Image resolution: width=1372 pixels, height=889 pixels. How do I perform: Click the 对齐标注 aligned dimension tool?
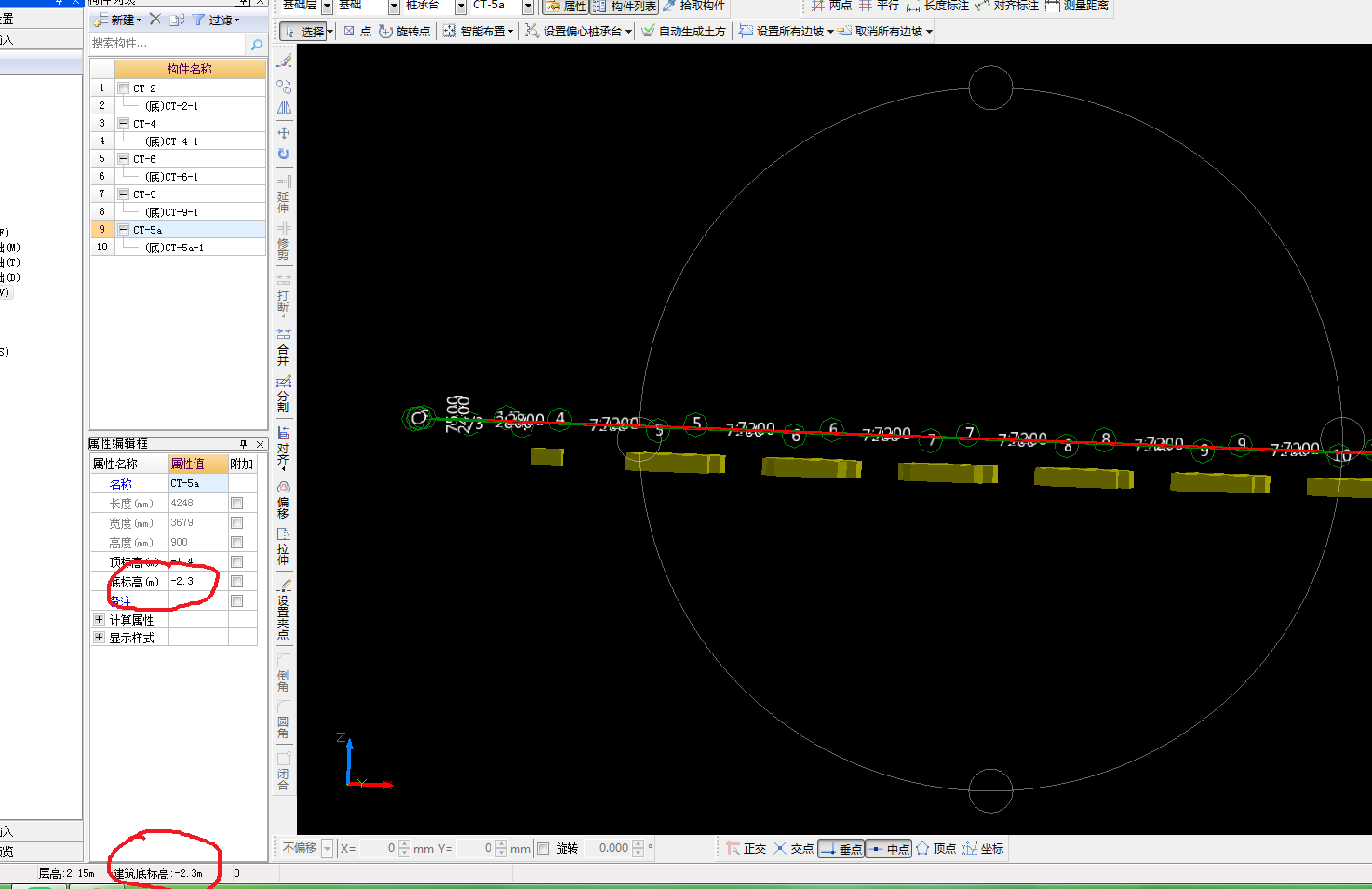pyautogui.click(x=1007, y=6)
